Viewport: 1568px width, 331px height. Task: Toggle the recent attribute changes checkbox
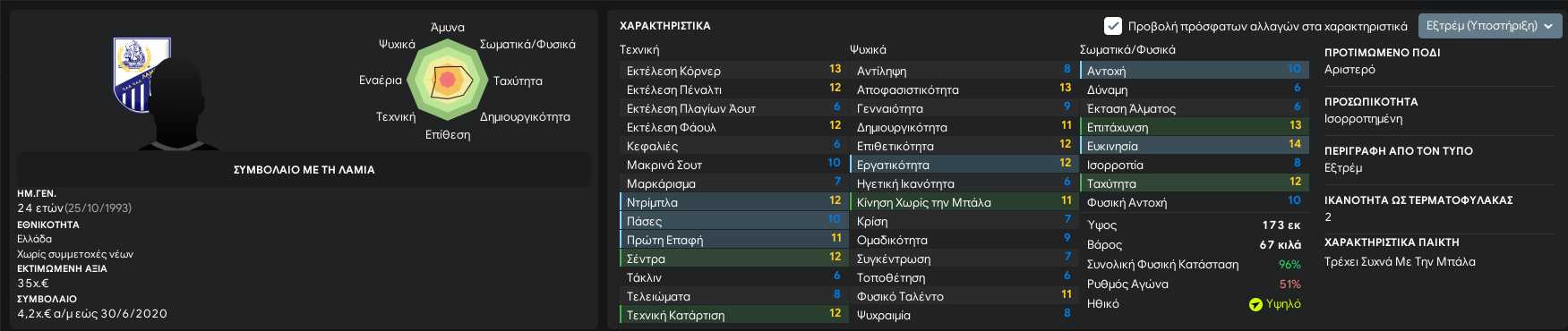point(1113,26)
